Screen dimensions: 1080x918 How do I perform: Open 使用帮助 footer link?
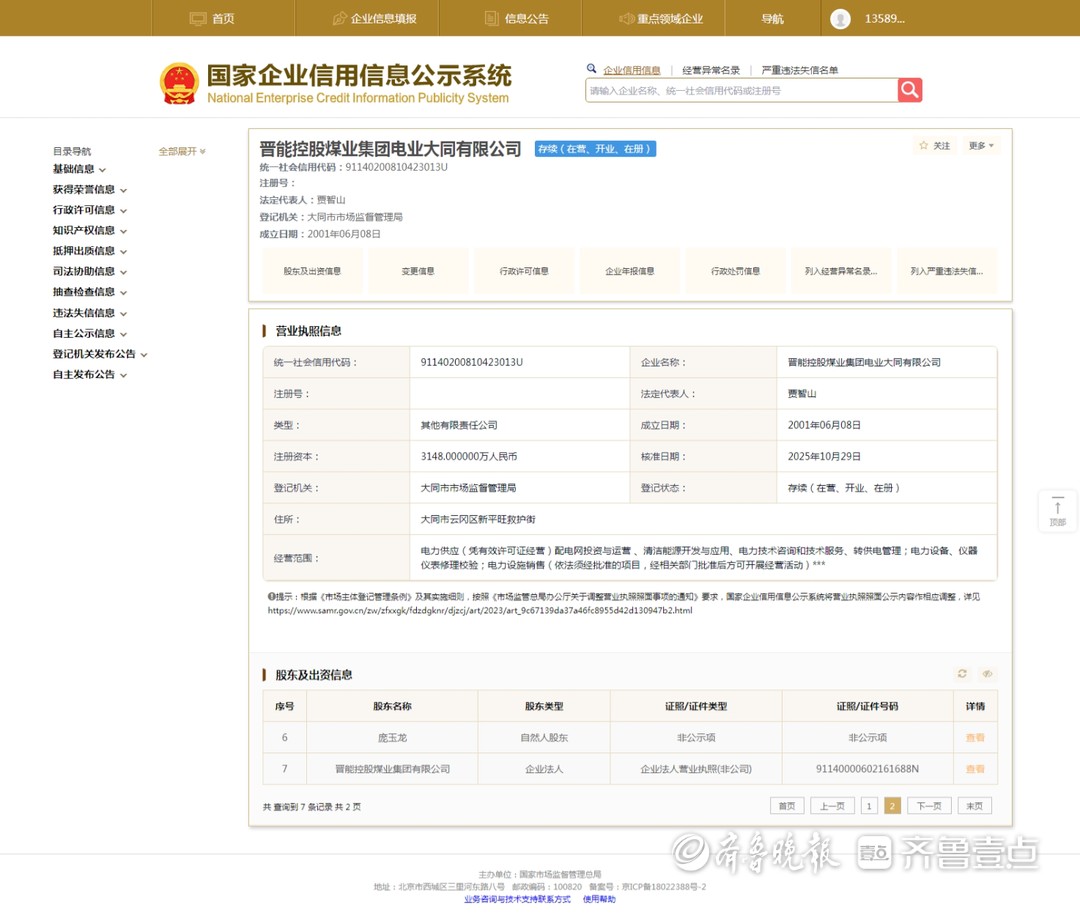pos(599,899)
